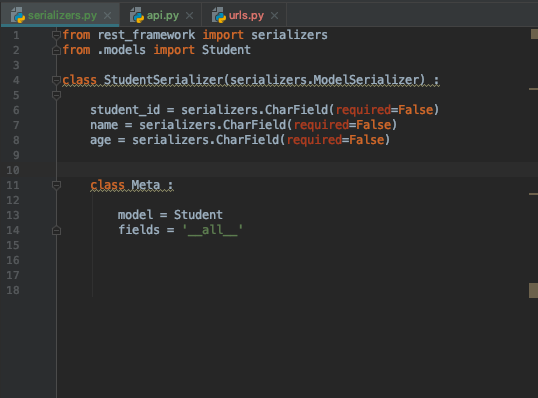Click fold end marker at line 14

56,231
